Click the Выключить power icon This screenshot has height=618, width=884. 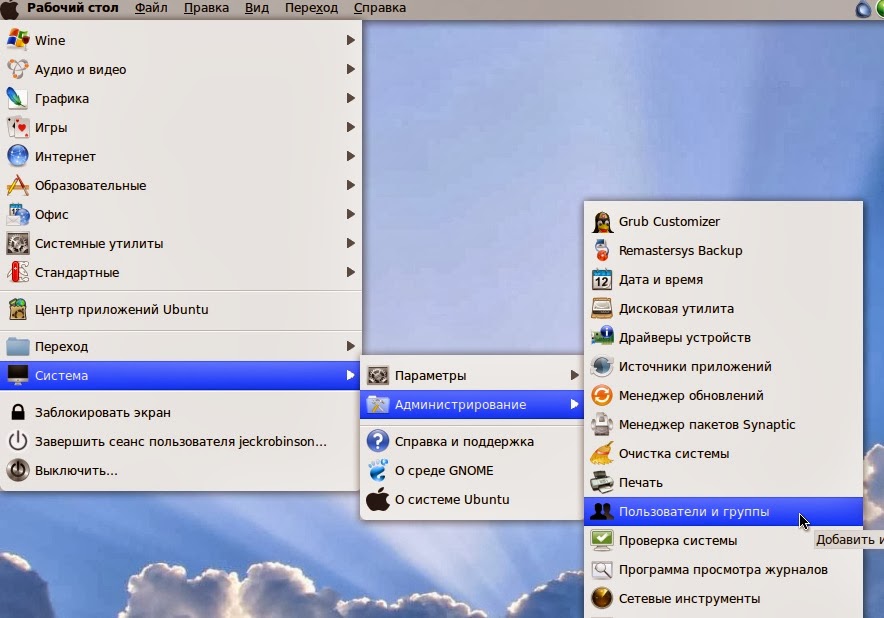click(x=18, y=470)
